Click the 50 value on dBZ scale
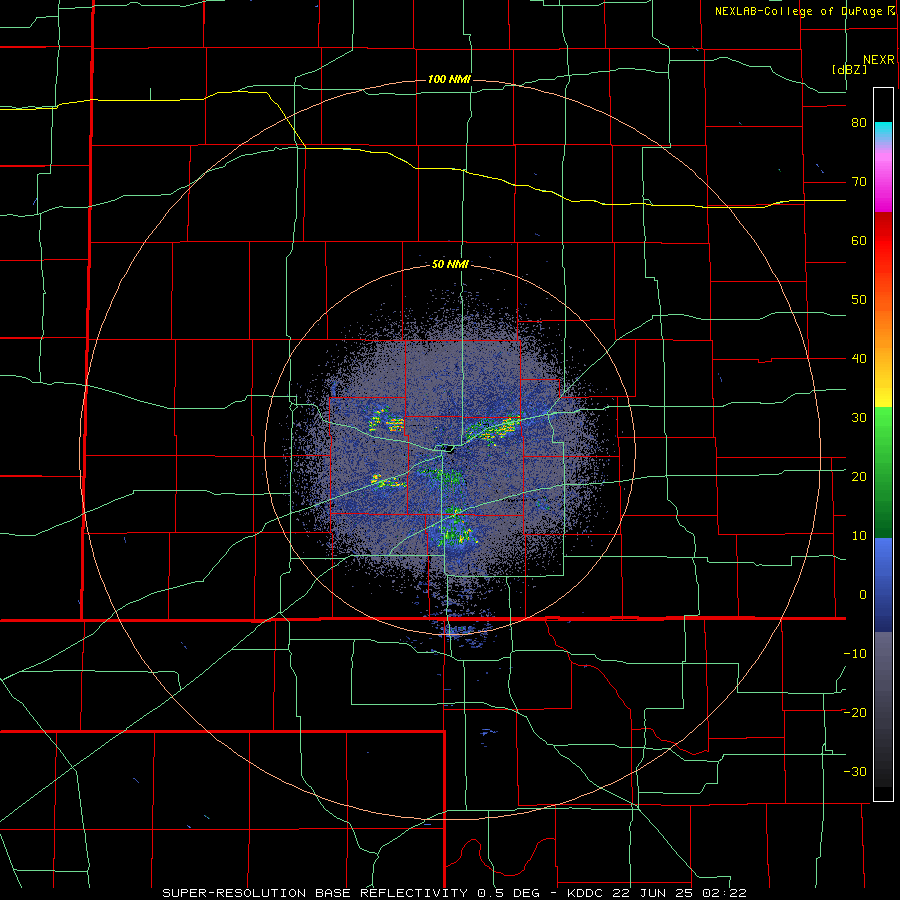 point(859,300)
